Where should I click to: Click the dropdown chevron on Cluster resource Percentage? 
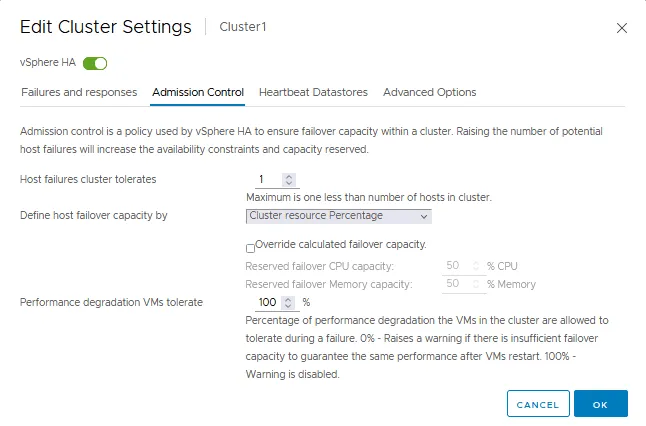424,216
